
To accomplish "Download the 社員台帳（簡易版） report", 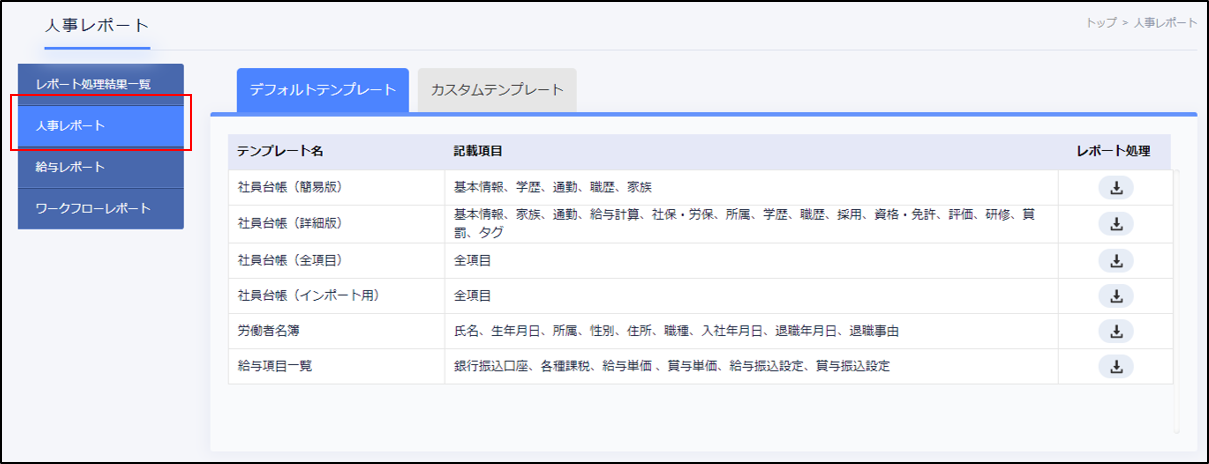I will tap(1116, 188).
